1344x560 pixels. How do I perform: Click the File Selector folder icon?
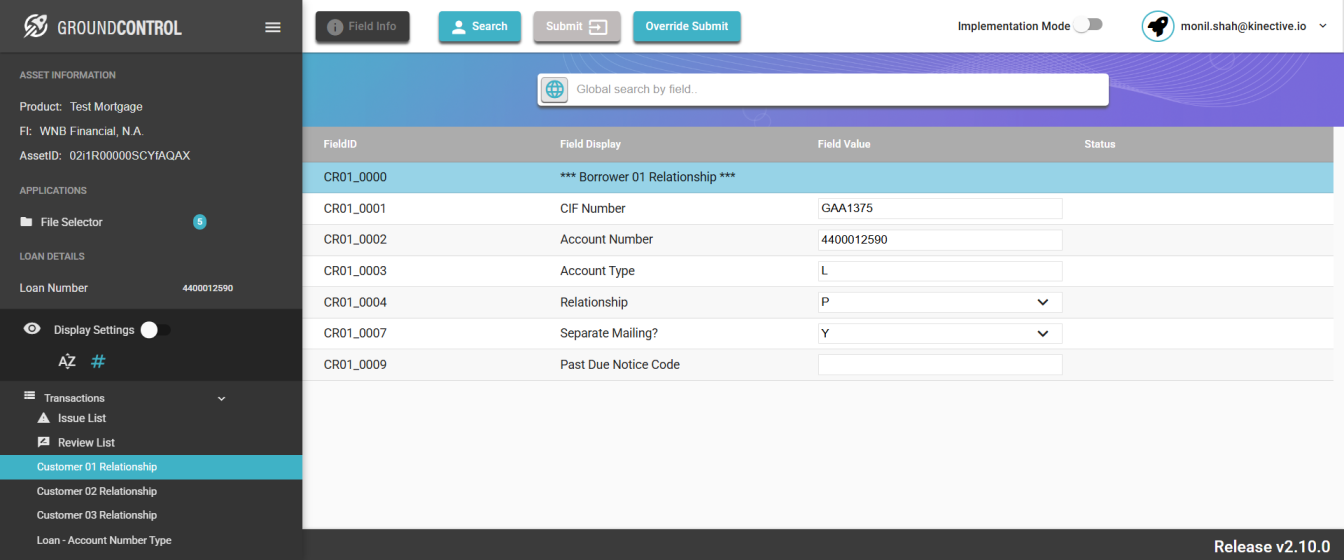[27, 222]
